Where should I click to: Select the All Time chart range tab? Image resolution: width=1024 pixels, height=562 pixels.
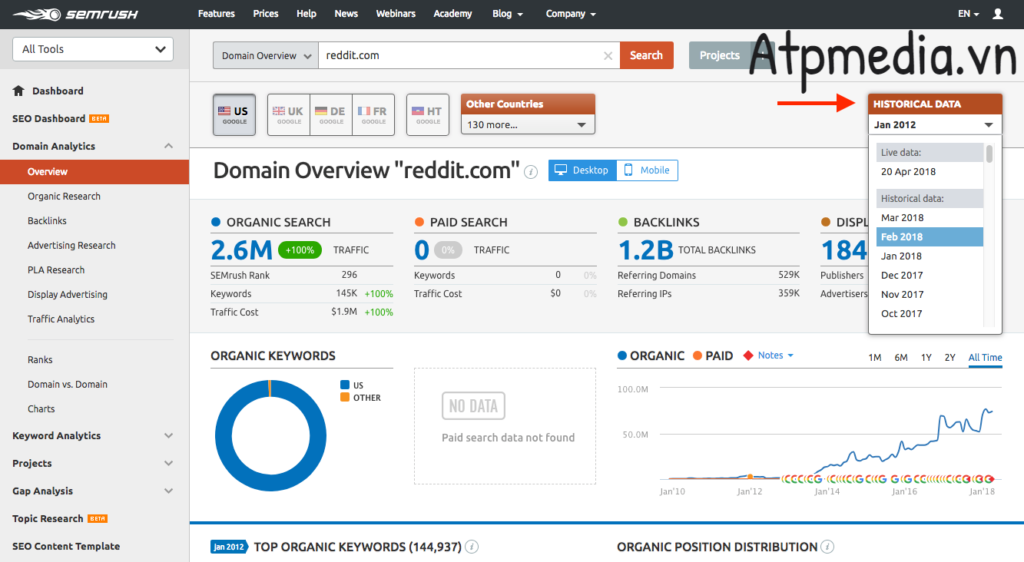point(985,358)
